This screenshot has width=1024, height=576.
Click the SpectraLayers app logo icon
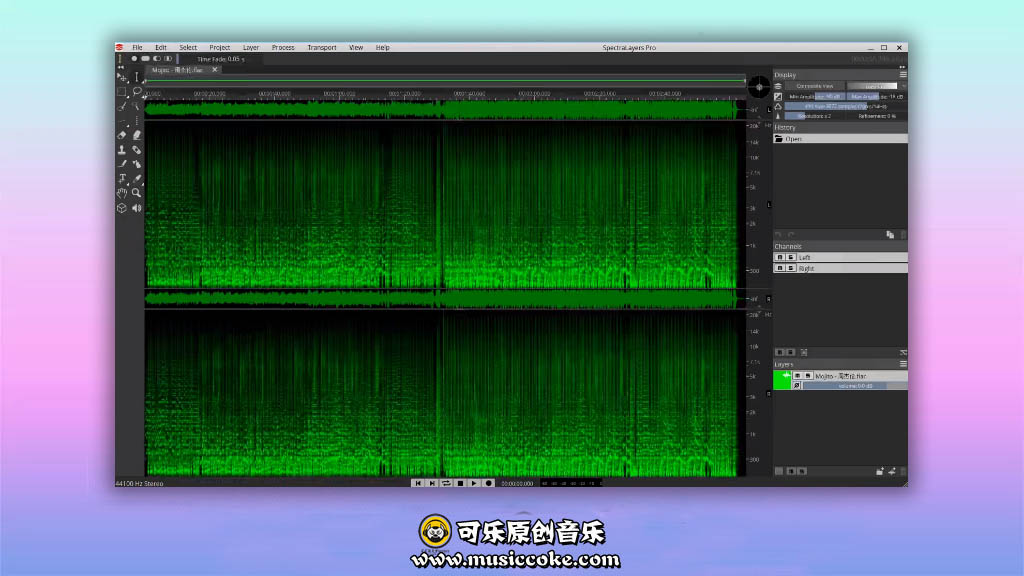coord(120,47)
